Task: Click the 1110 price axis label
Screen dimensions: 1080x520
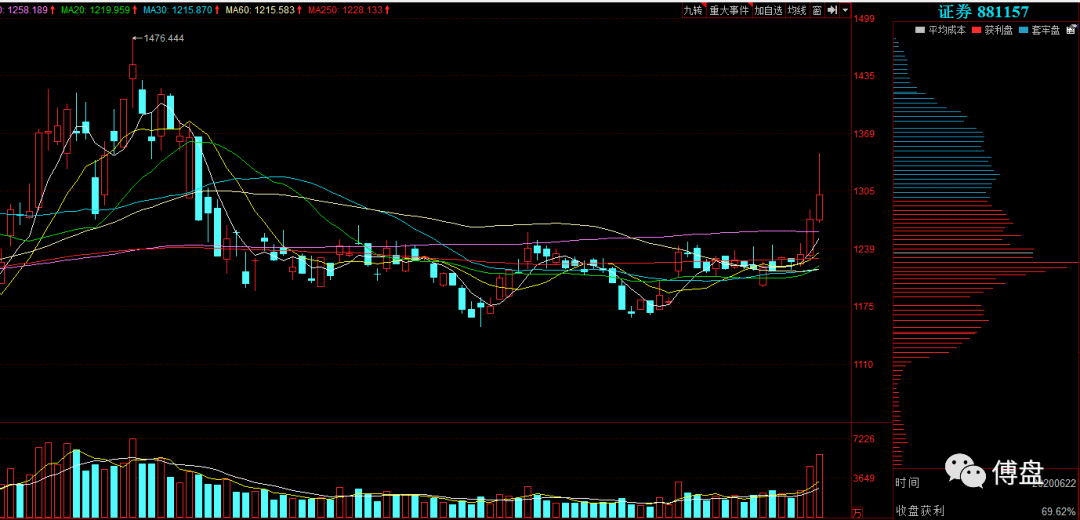Action: 864,364
